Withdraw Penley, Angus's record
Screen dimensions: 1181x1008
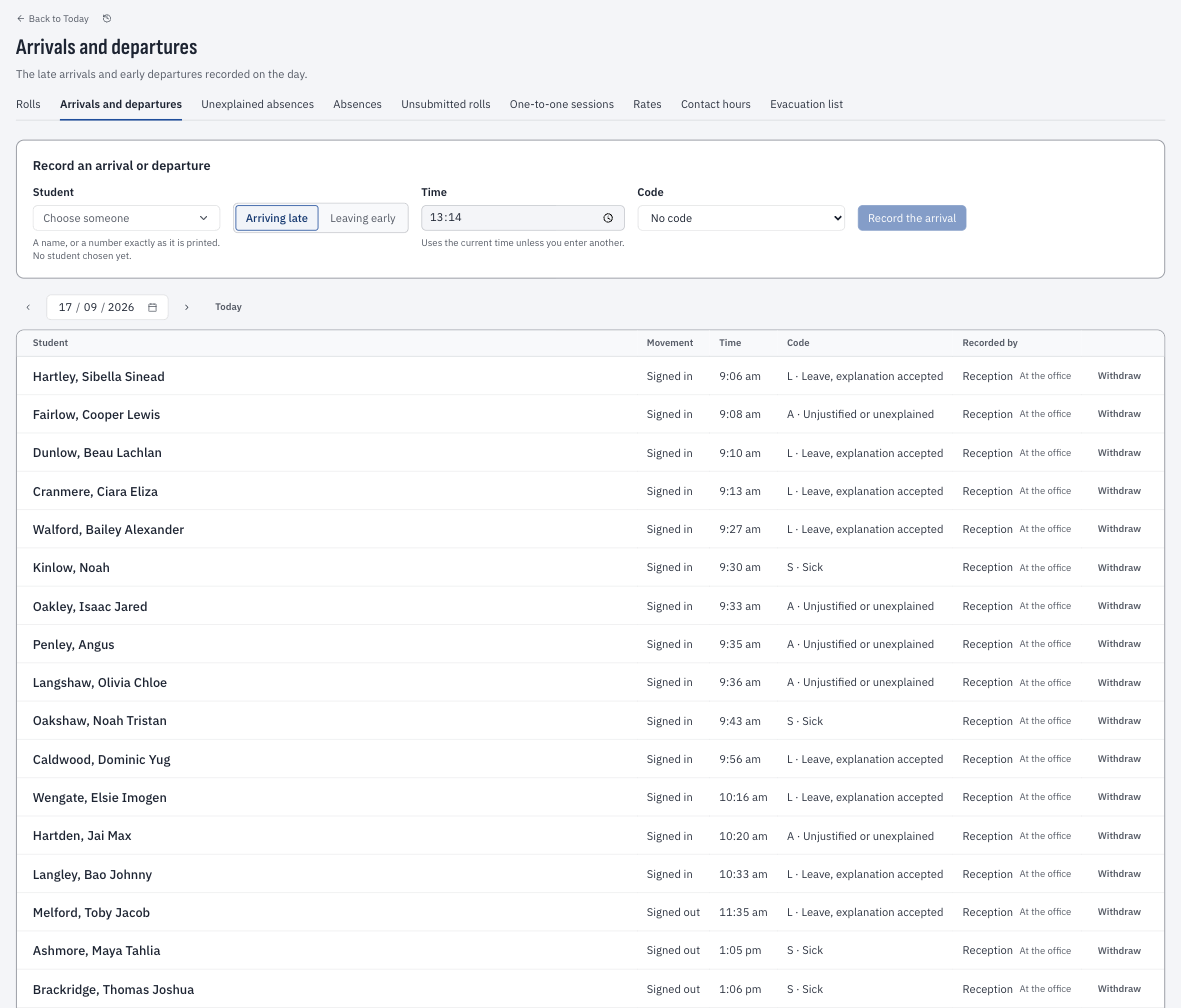[x=1119, y=644]
